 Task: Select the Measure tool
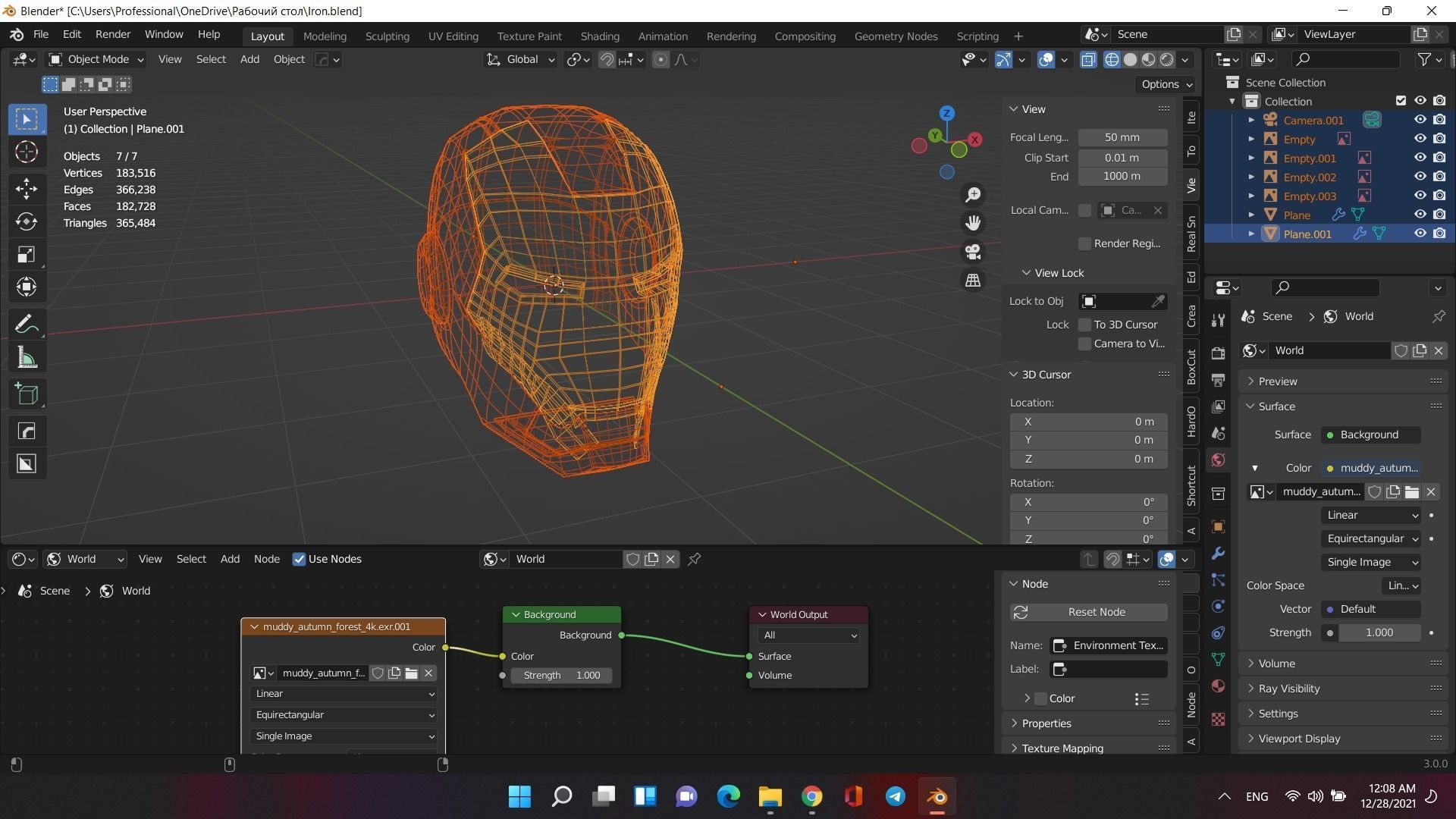click(x=27, y=358)
